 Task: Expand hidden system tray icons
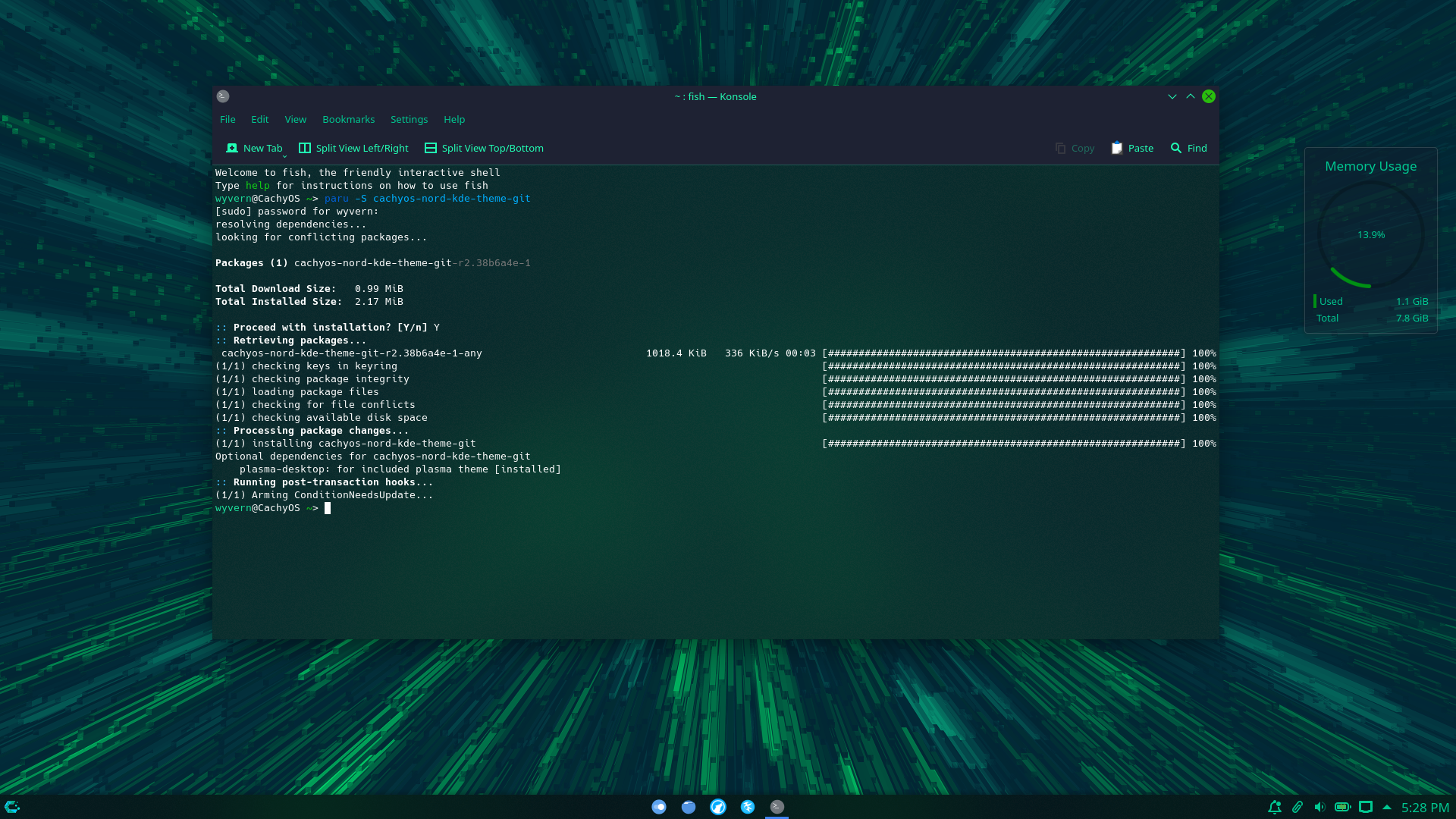pos(1388,807)
